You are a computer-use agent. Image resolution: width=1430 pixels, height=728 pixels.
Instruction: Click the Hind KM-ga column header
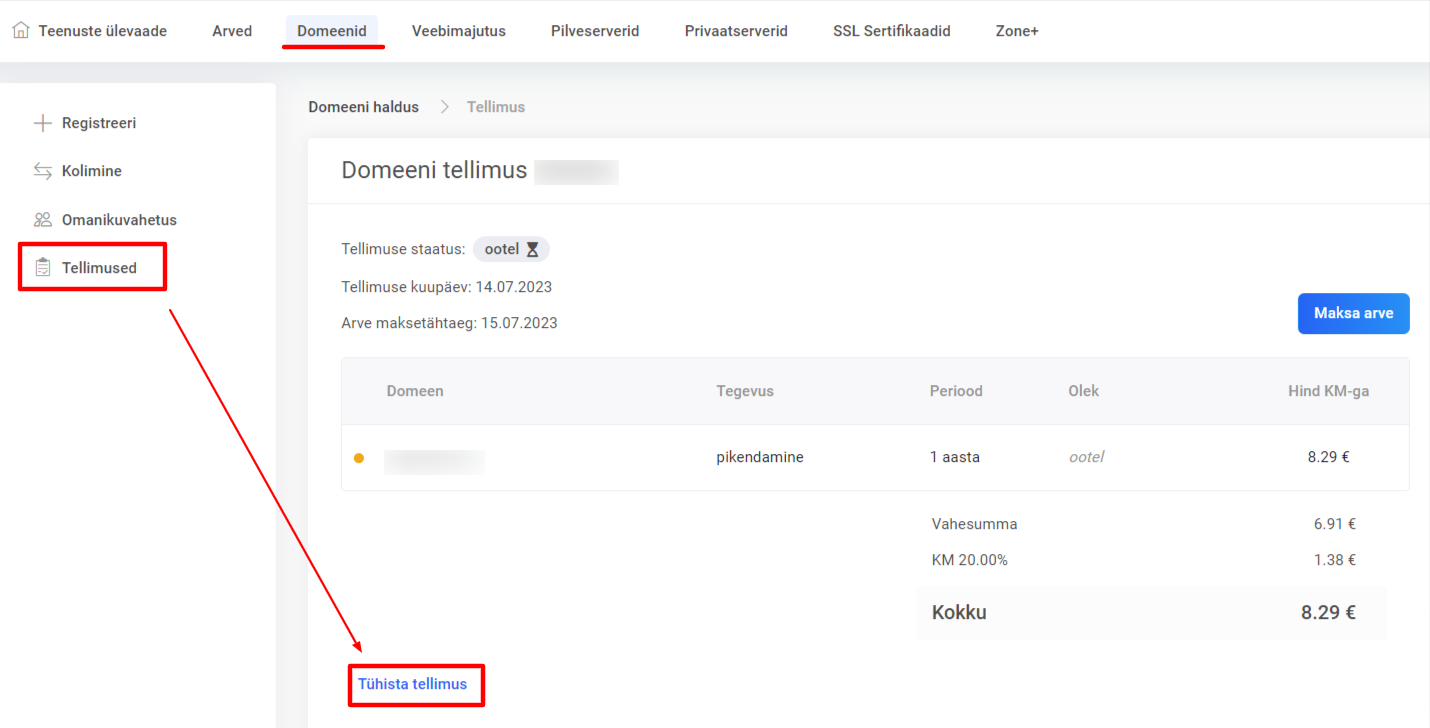coord(1328,391)
